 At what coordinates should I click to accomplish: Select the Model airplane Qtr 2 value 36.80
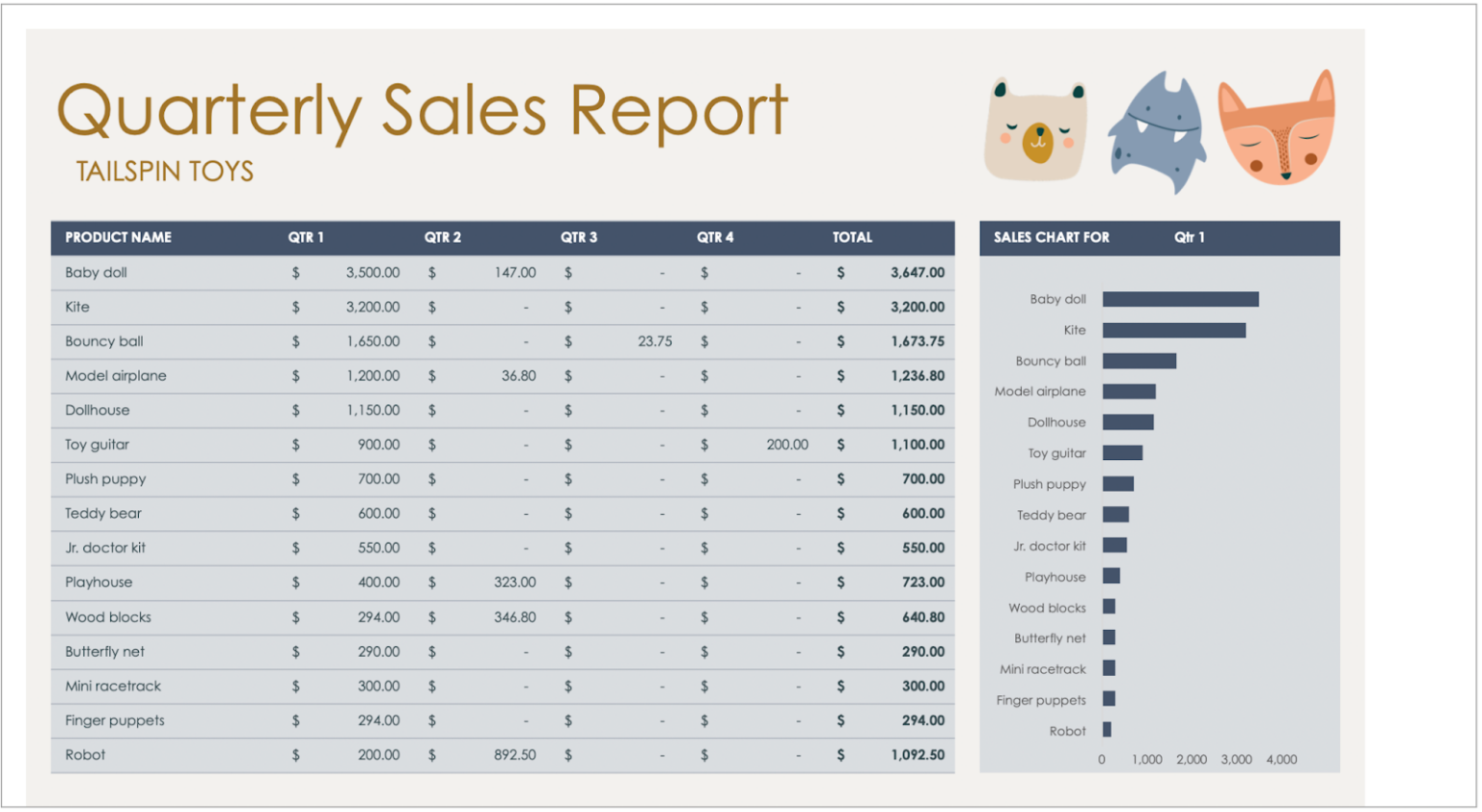click(519, 376)
